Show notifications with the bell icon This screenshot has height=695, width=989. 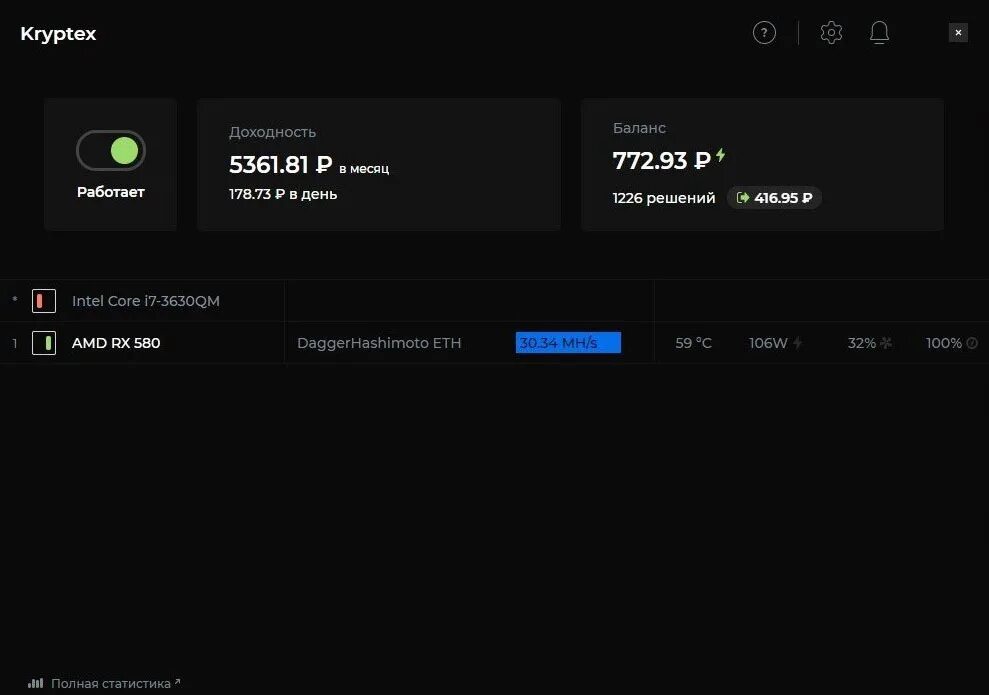(x=879, y=32)
